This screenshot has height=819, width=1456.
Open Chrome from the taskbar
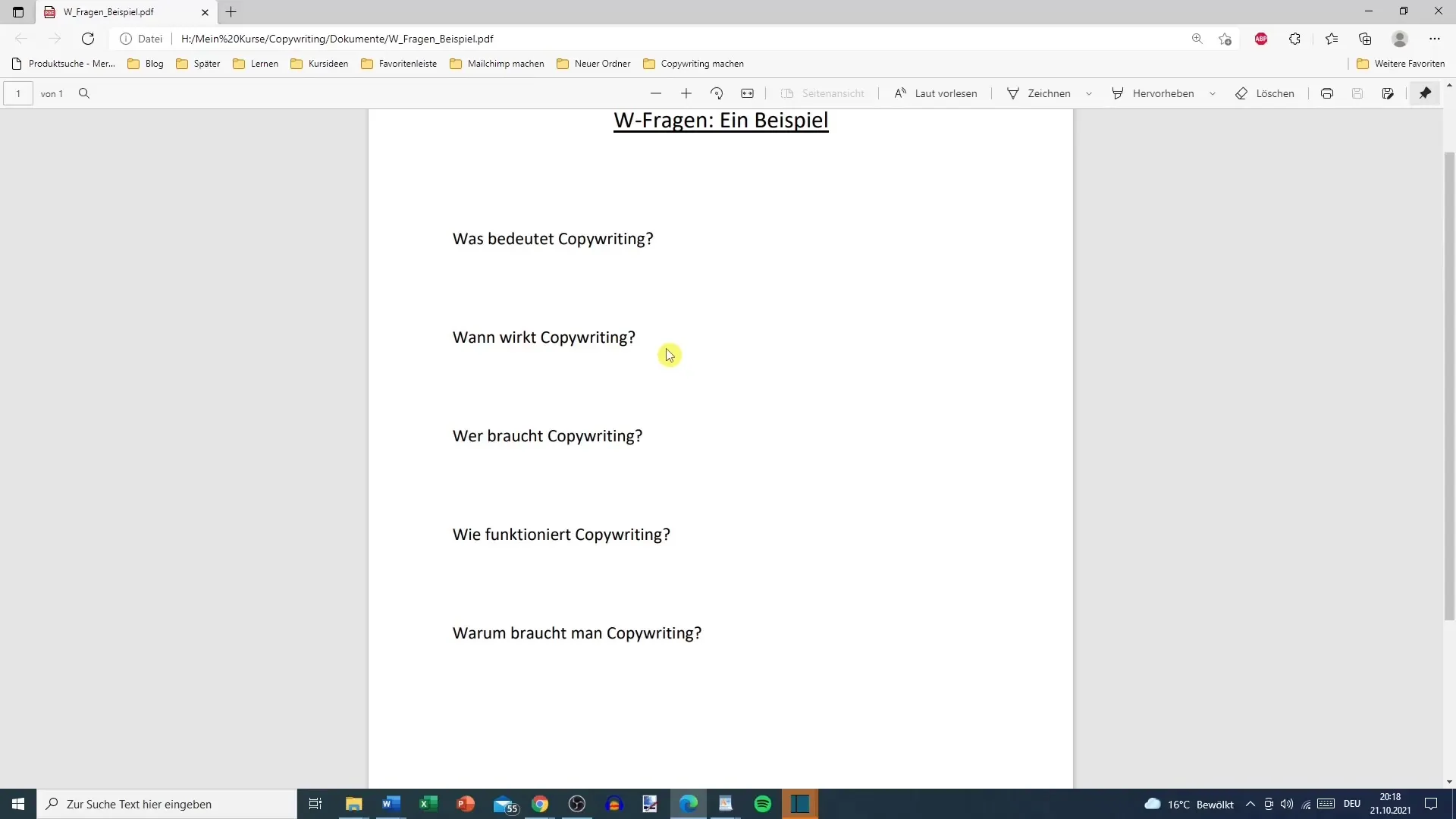click(x=540, y=804)
